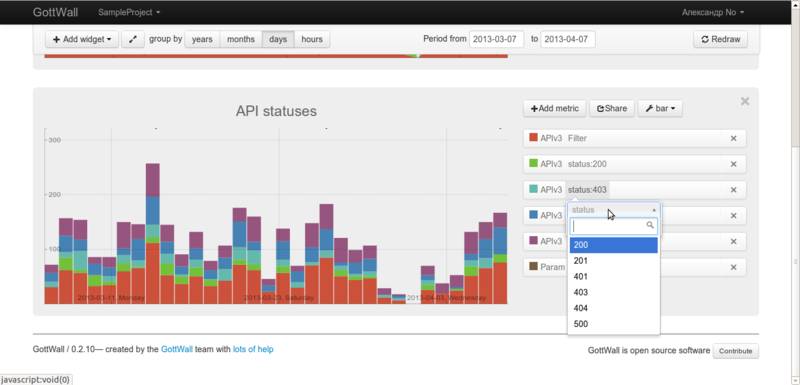The height and width of the screenshot is (385, 800).
Task: Click the brown Param color swatch
Action: [534, 267]
